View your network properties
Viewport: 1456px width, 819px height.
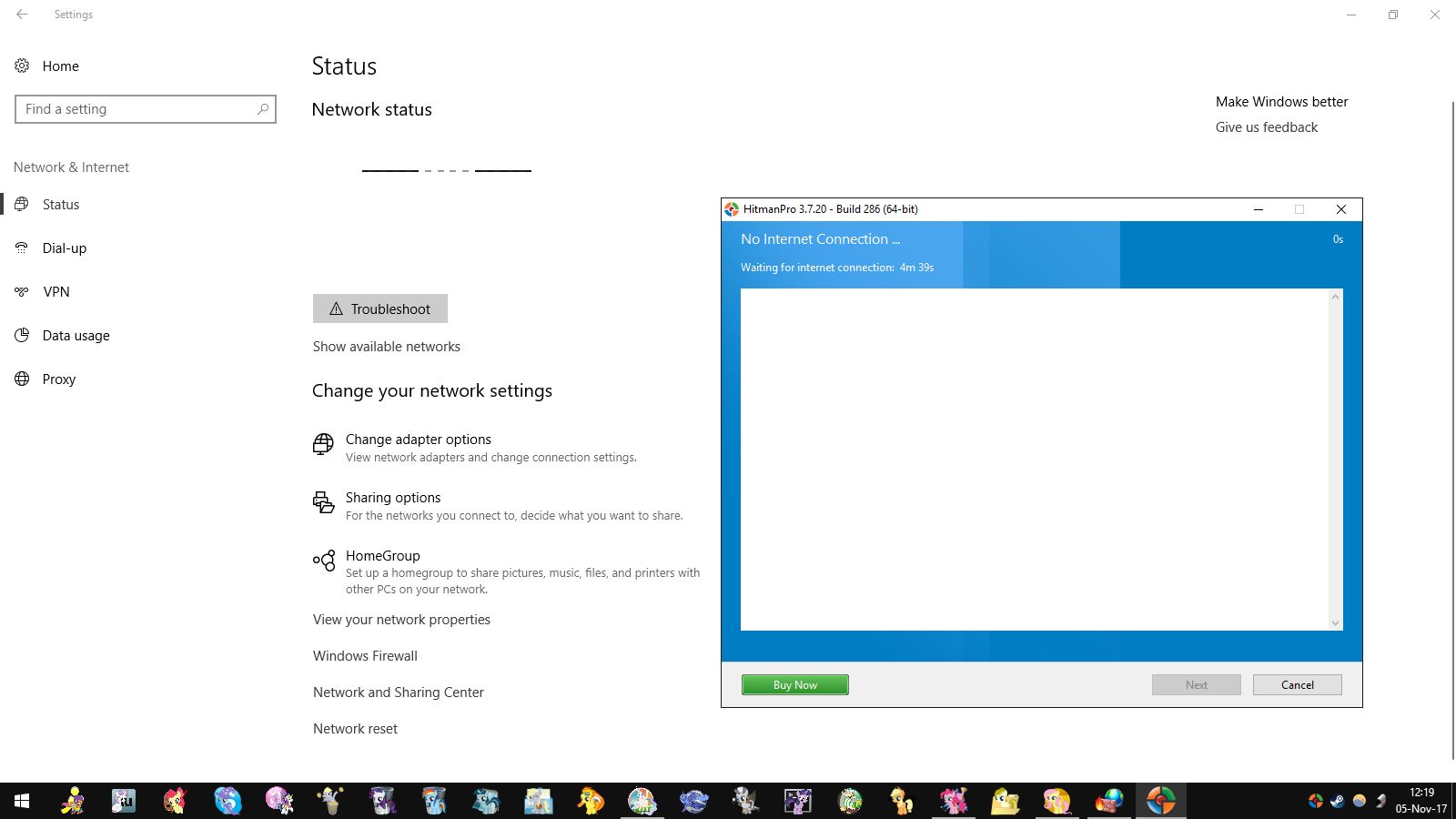pyautogui.click(x=401, y=620)
